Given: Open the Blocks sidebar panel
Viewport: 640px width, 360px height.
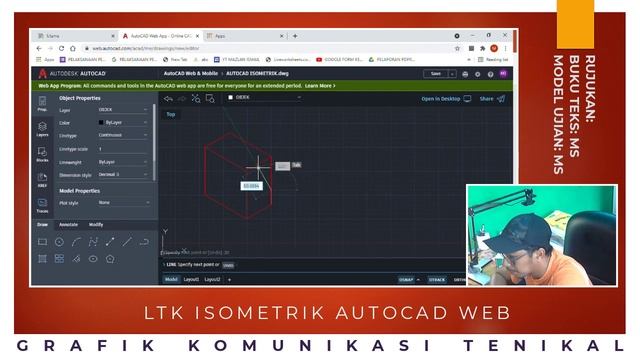Looking at the screenshot, I should (42, 155).
